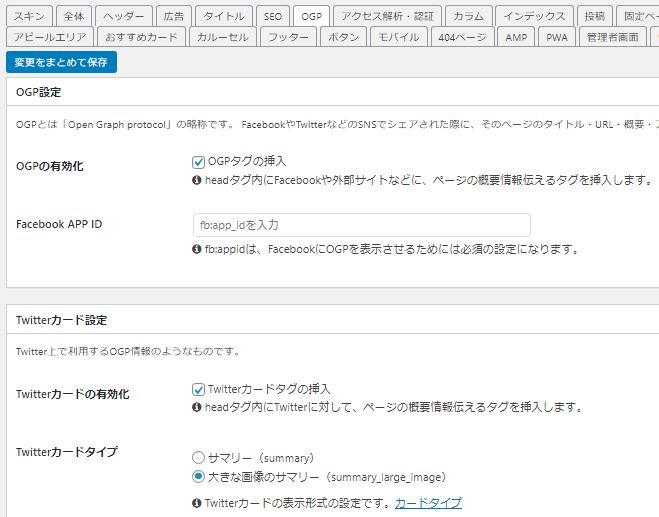Click the Twitterカードの有効化 label
659x517 pixels.
(x=73, y=394)
